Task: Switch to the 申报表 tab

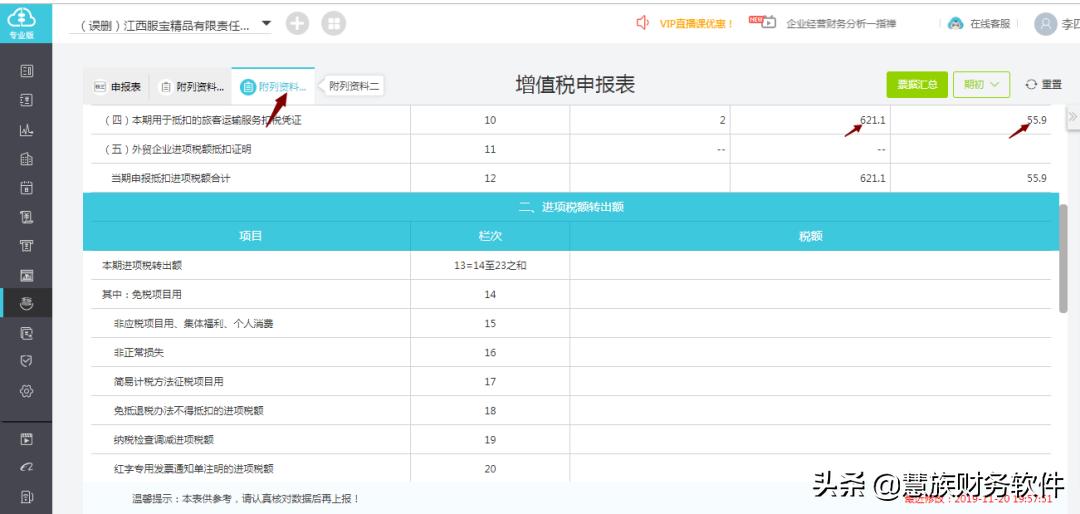Action: (117, 87)
